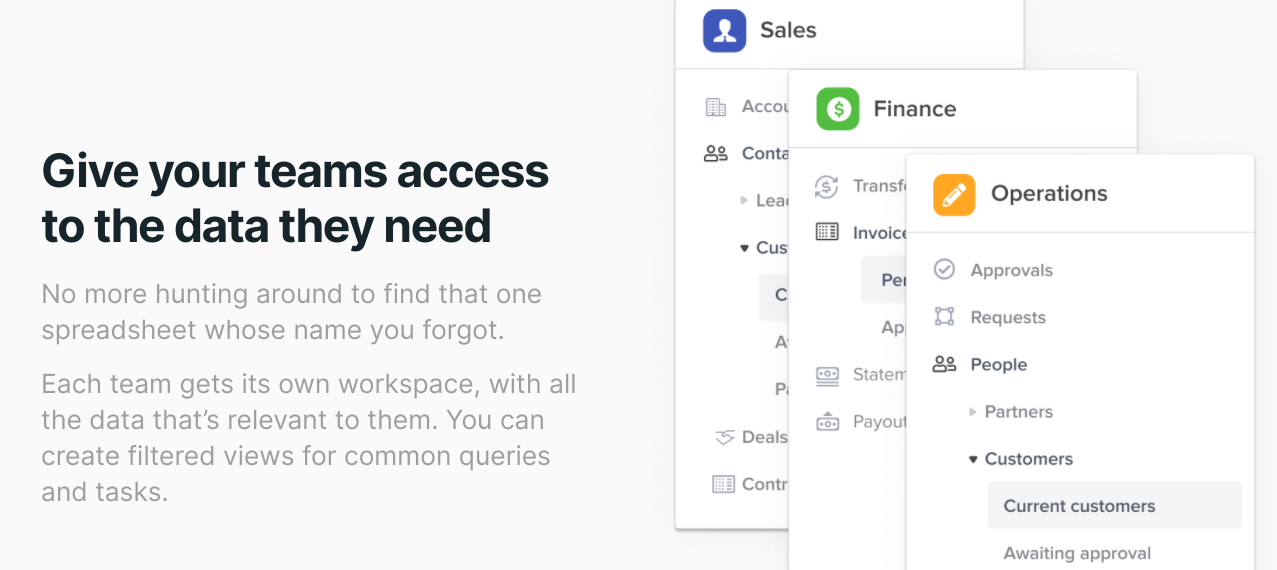Open Approvals in the Operations menu

click(x=1011, y=270)
